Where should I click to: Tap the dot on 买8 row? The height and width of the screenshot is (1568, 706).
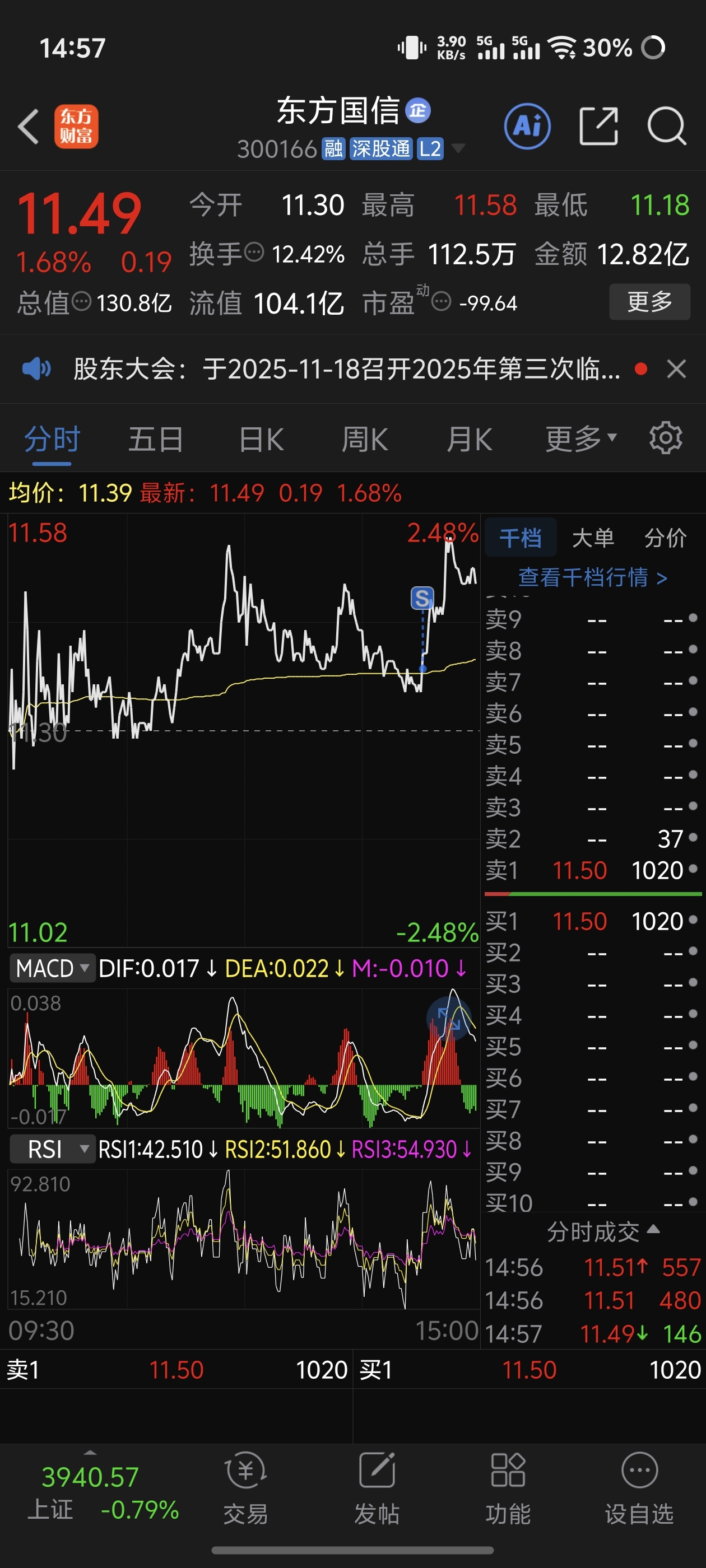(x=693, y=1139)
